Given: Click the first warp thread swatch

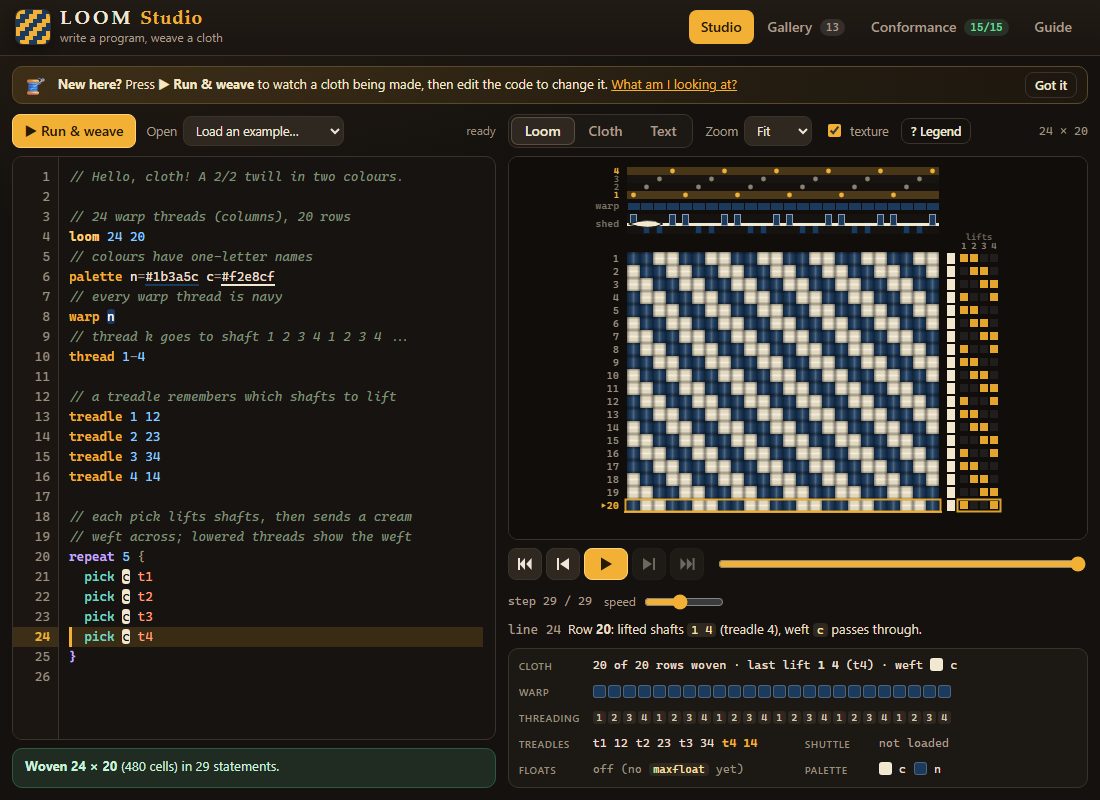Looking at the screenshot, I should coord(599,691).
